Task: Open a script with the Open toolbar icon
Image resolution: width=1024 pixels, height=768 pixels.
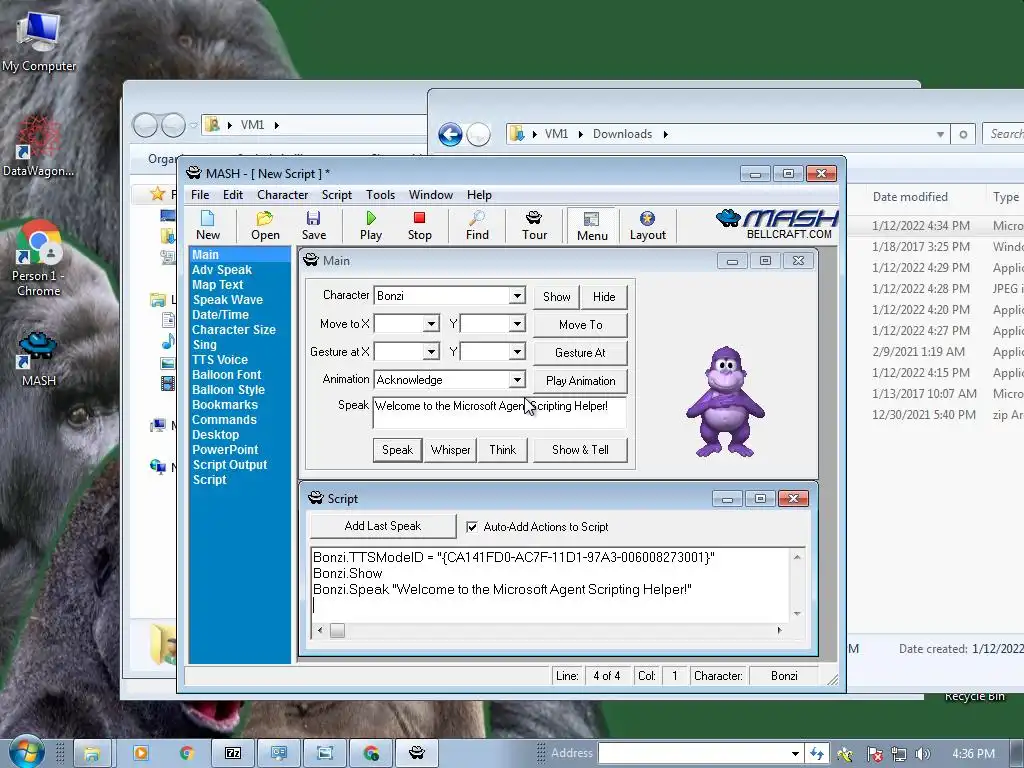Action: [265, 225]
